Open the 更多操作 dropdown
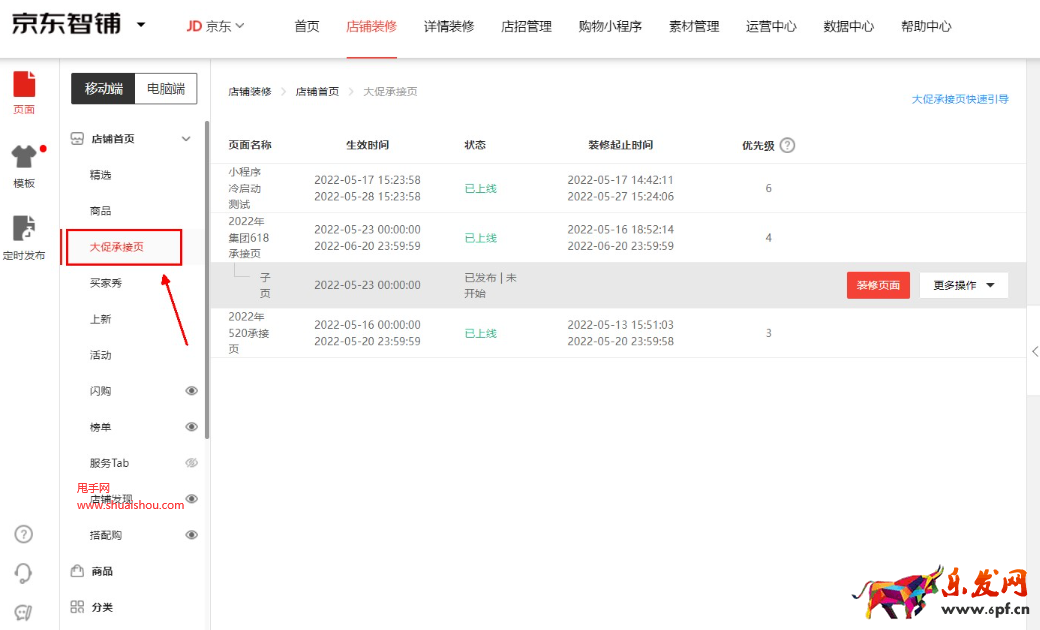 pyautogui.click(x=963, y=285)
